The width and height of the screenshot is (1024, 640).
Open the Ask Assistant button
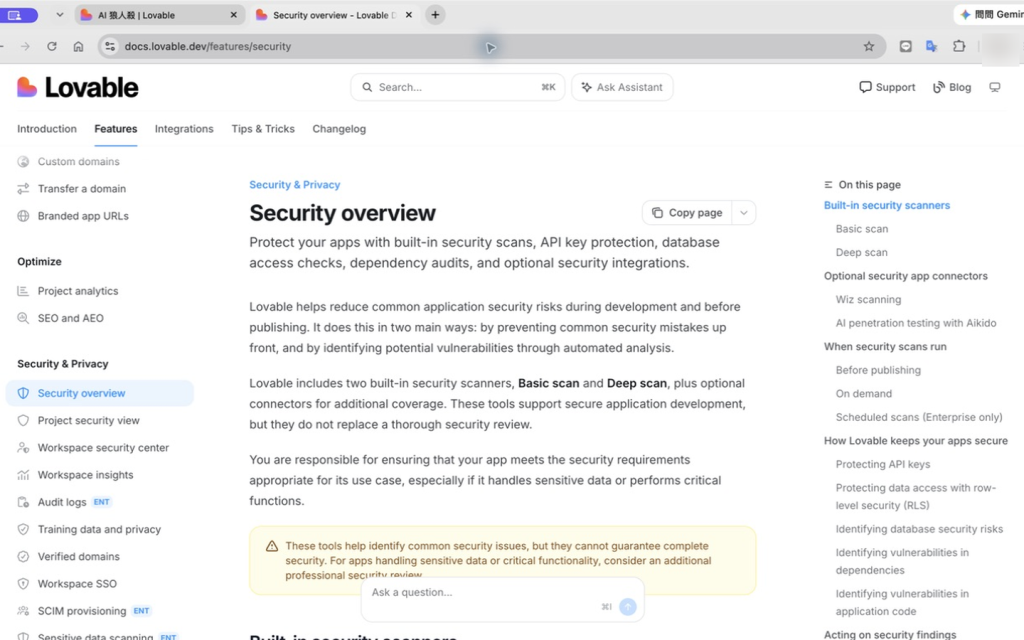point(622,88)
